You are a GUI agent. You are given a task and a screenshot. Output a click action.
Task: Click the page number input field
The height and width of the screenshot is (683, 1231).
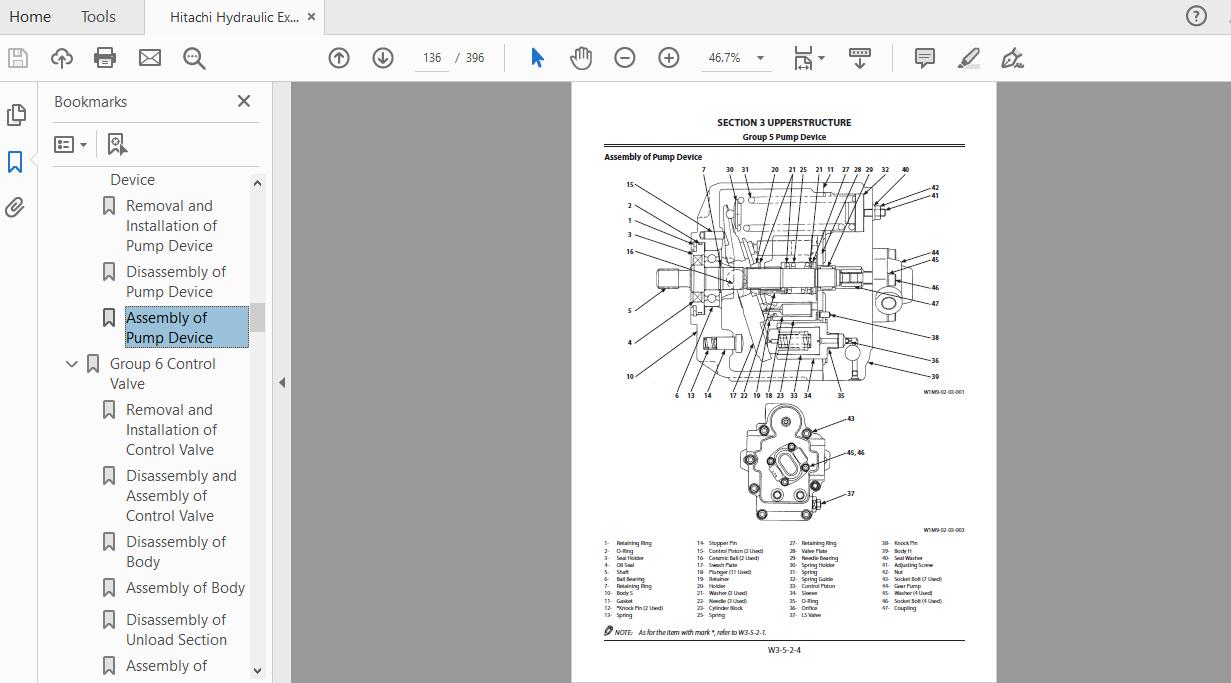(432, 58)
